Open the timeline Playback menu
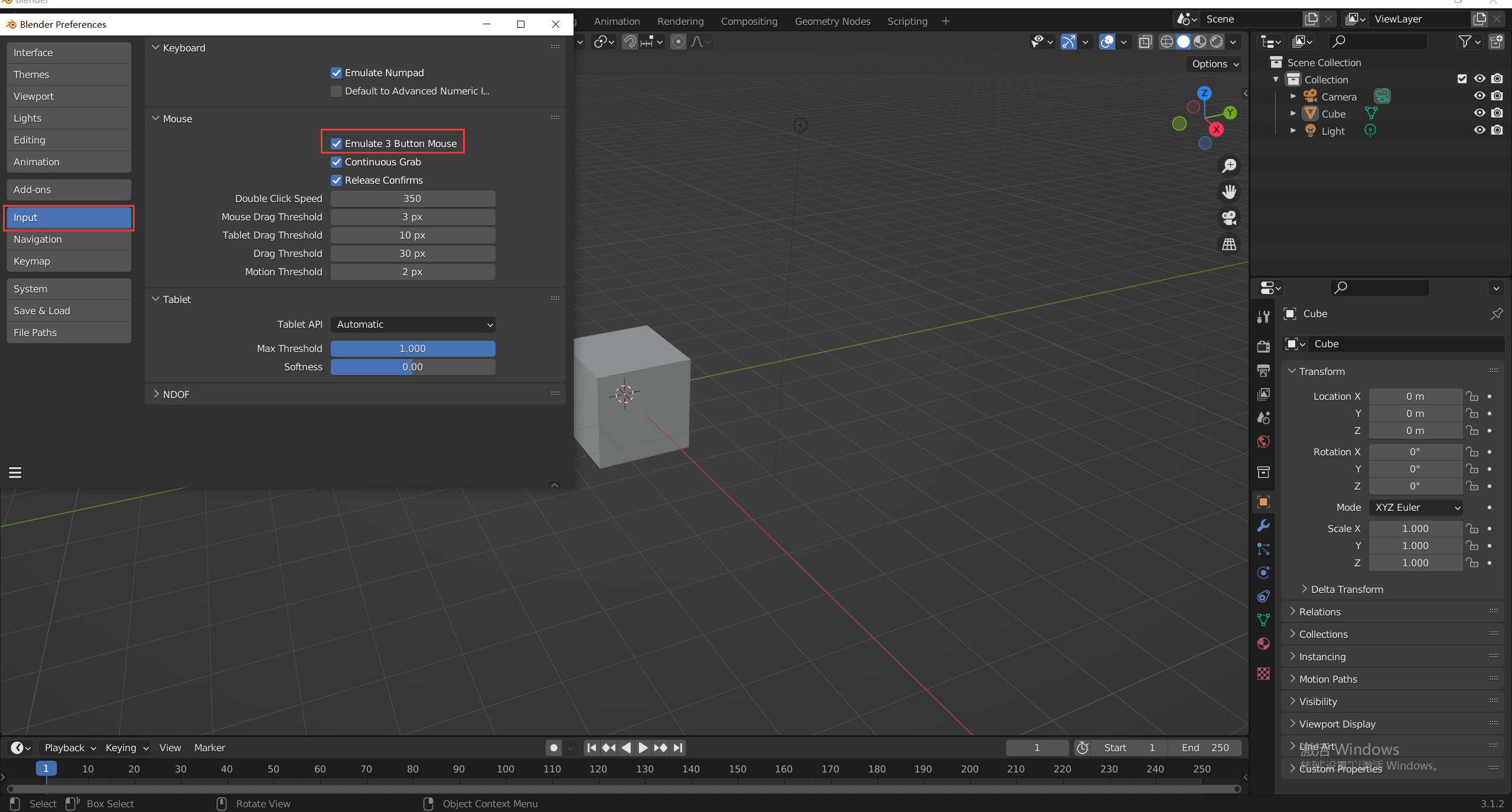Viewport: 1512px width, 812px height. (x=70, y=748)
